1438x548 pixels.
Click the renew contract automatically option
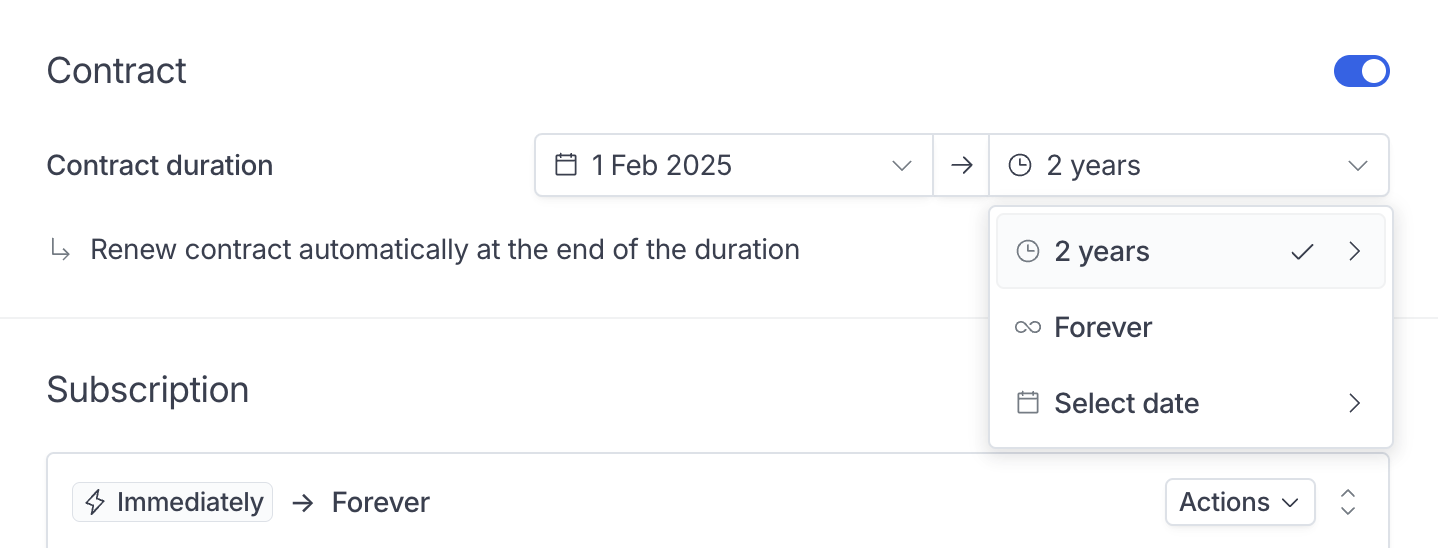coord(445,249)
